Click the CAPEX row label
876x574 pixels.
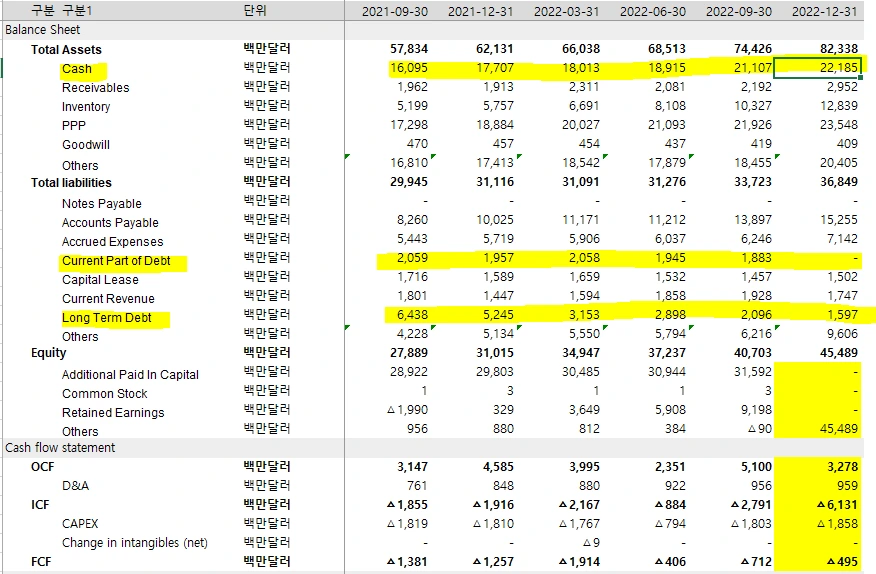point(80,524)
